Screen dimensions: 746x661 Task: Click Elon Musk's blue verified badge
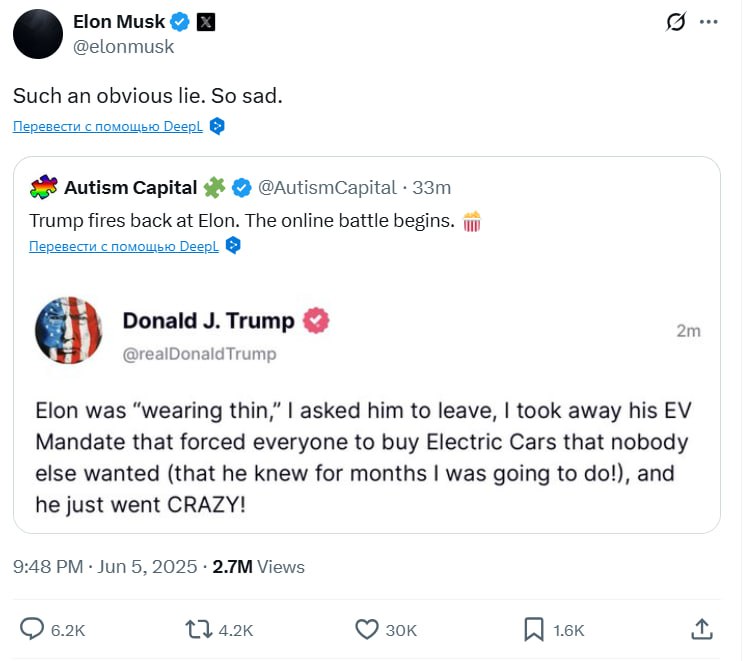point(180,22)
